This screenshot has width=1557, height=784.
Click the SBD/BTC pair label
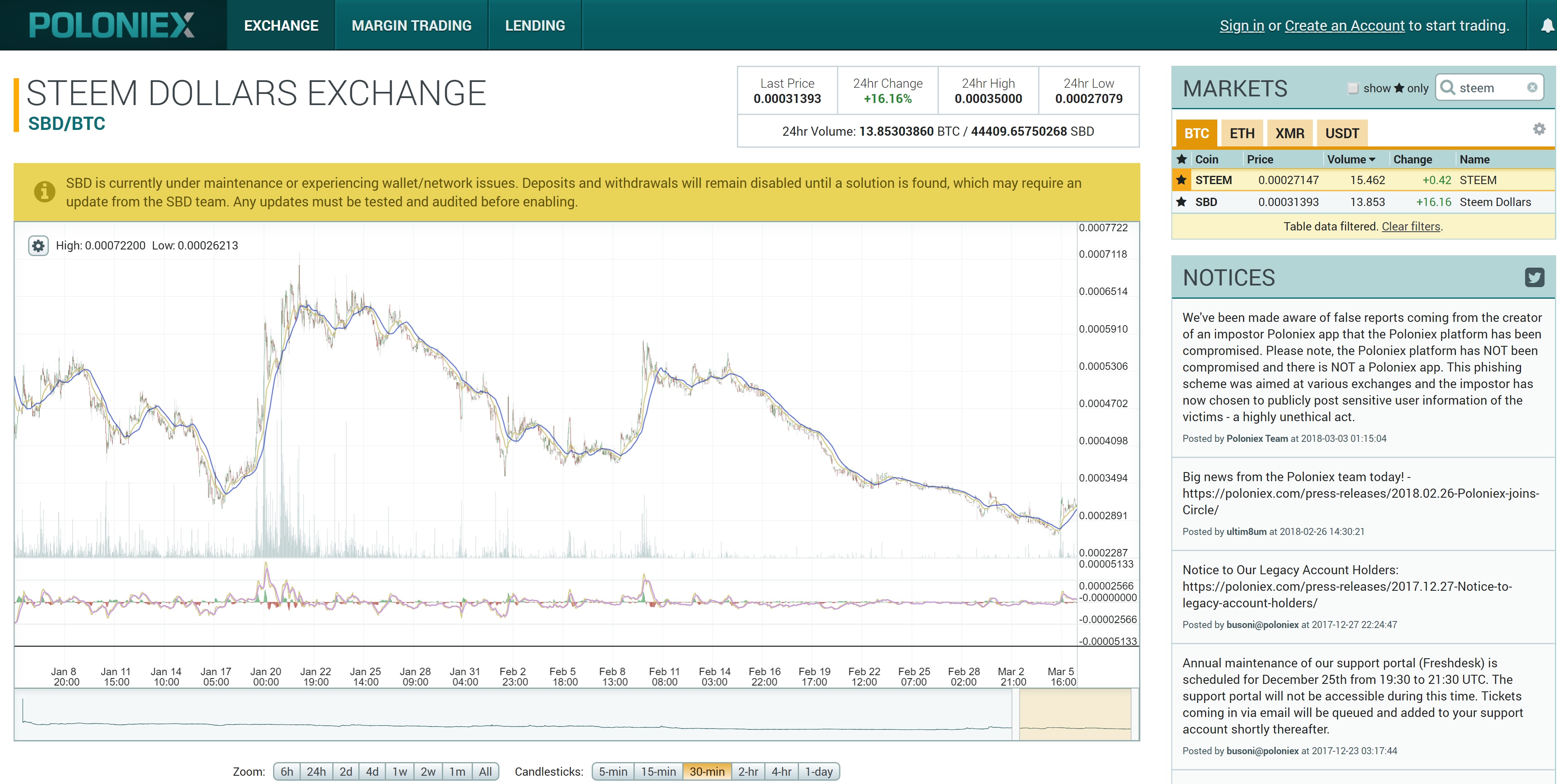pyautogui.click(x=67, y=123)
